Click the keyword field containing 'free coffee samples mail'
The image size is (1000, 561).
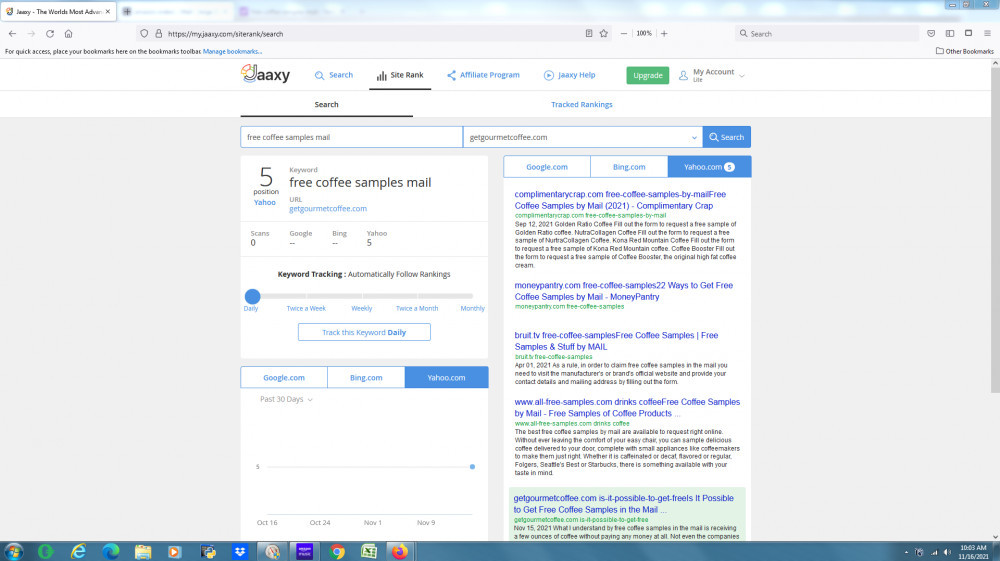coord(351,137)
